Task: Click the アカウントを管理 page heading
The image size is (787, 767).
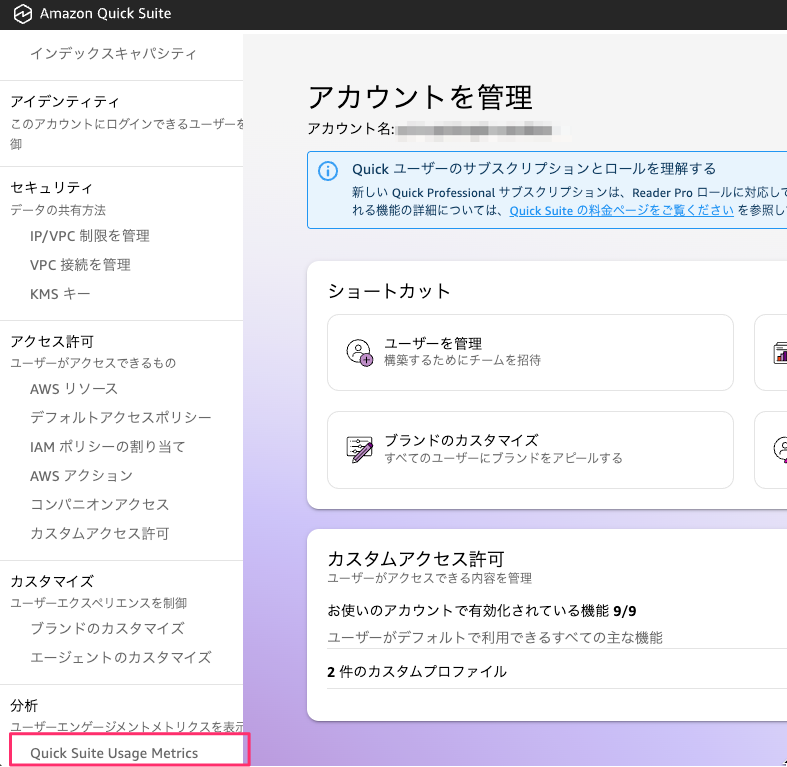Action: [x=420, y=97]
